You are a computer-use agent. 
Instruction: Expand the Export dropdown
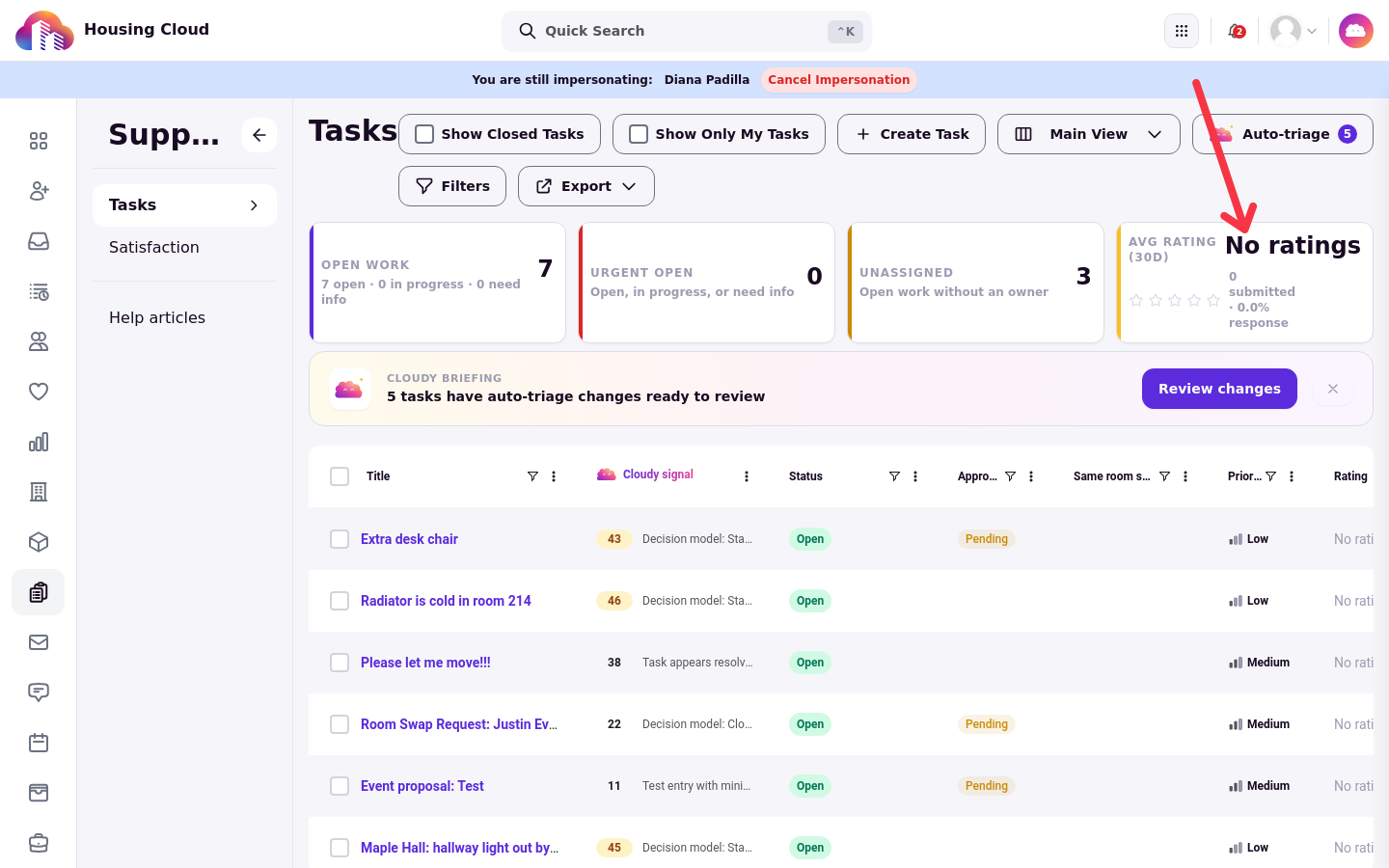pyautogui.click(x=586, y=186)
